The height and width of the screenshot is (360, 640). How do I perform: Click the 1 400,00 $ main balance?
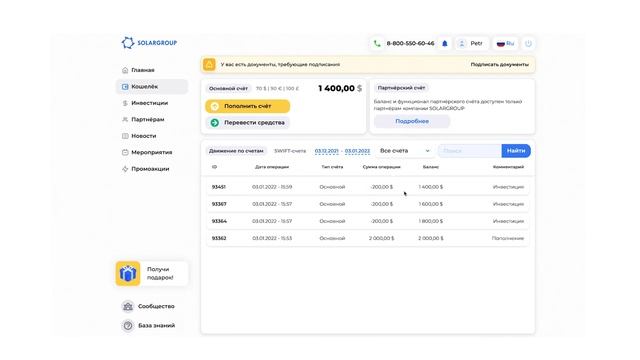[340, 89]
